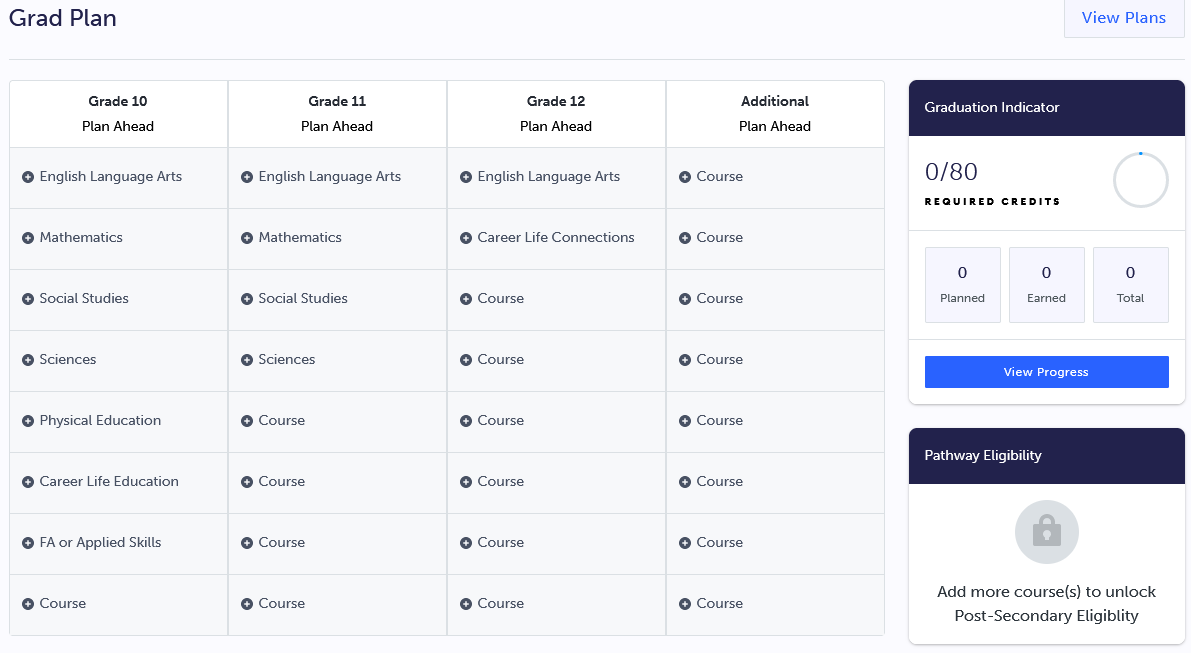
Task: Select the Grade 10 Plan Ahead header
Action: (118, 114)
